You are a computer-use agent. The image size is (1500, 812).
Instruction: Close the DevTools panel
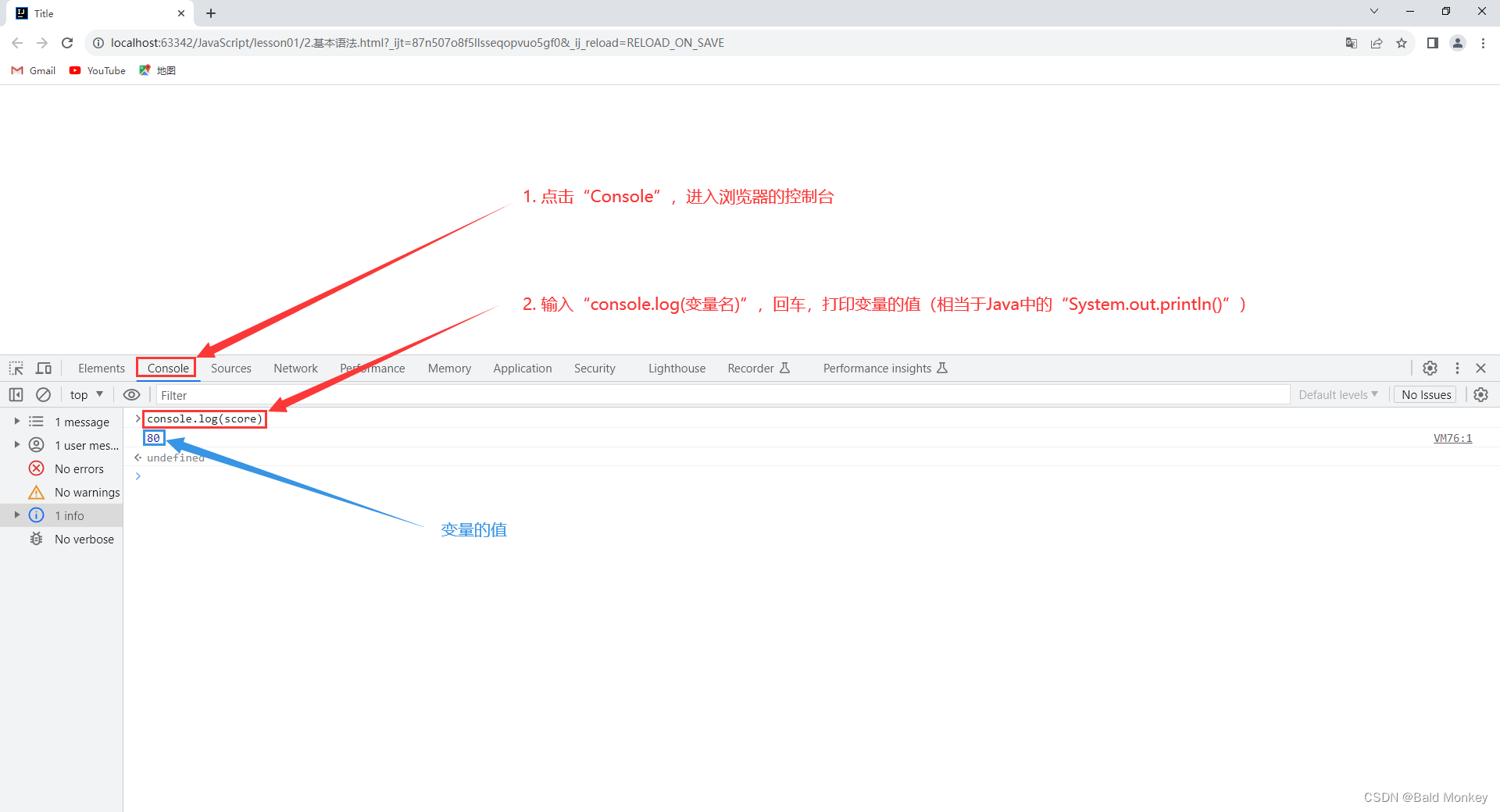[x=1480, y=368]
